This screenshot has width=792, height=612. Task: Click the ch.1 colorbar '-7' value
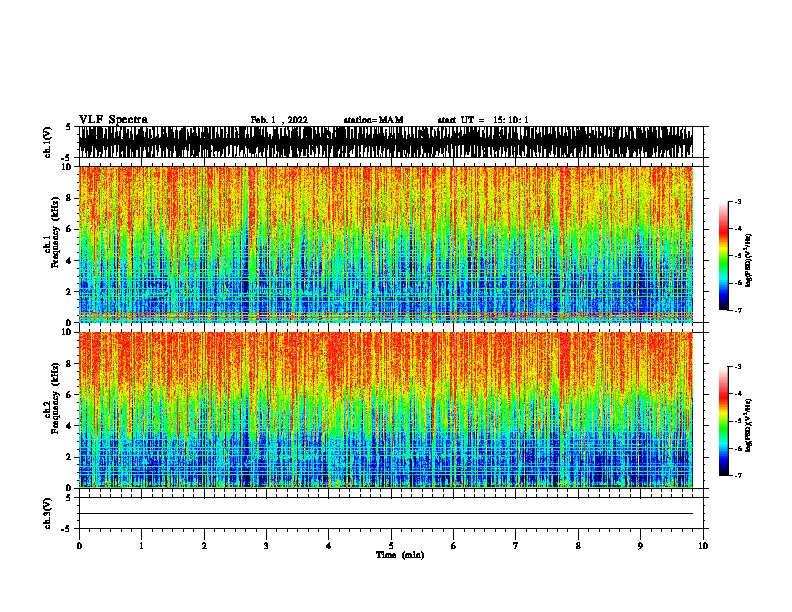point(738,310)
